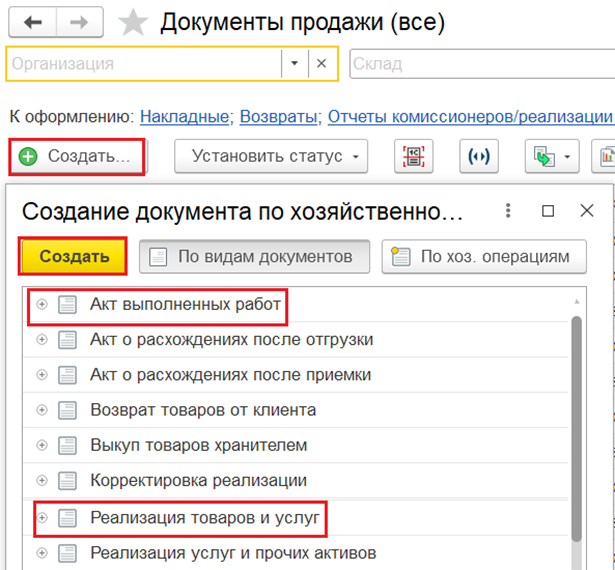
Task: Add page to favorites with star icon
Action: (133, 23)
